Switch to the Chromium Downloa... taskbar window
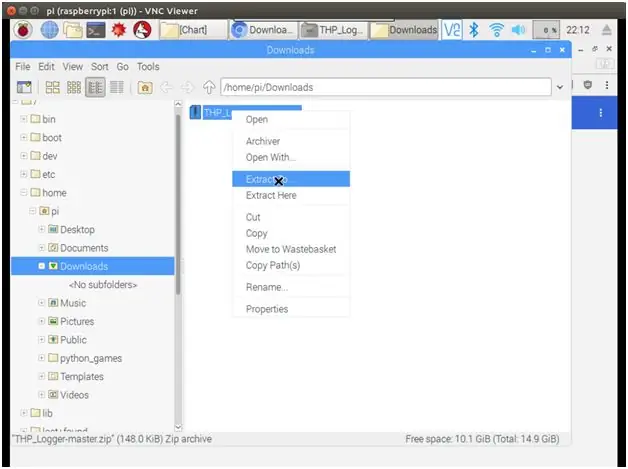Image resolution: width=628 pixels, height=469 pixels. coord(264,30)
